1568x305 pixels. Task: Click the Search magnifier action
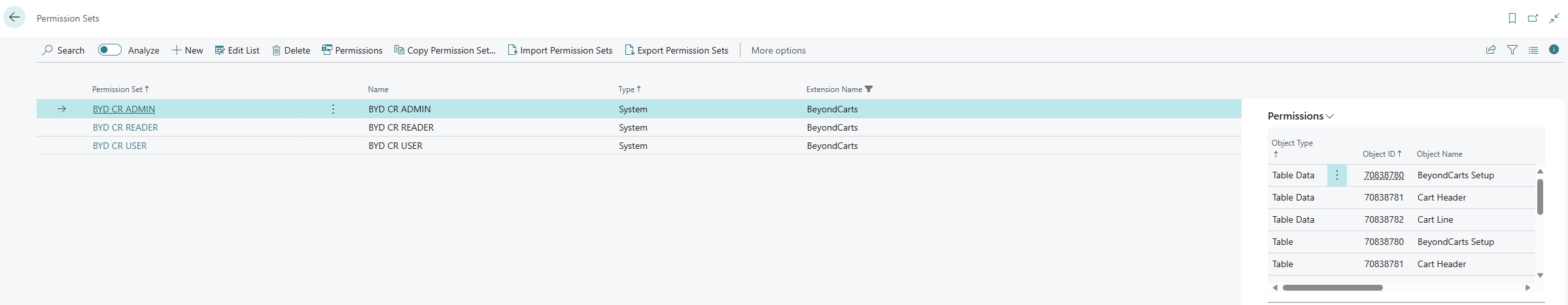pyautogui.click(x=63, y=50)
